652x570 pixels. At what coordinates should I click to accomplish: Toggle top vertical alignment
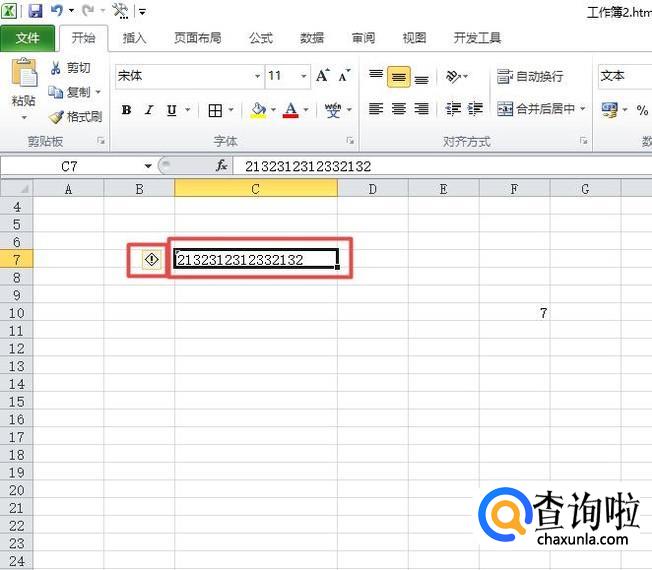[x=376, y=74]
